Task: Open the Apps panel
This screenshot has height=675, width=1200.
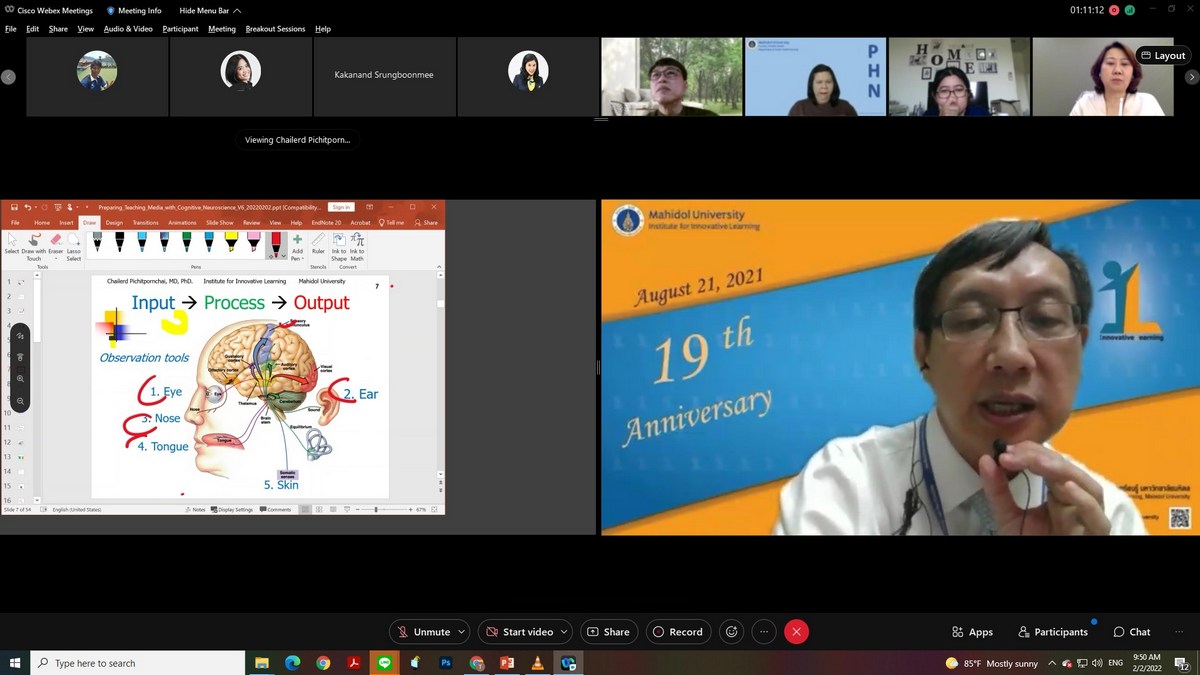Action: pos(972,632)
